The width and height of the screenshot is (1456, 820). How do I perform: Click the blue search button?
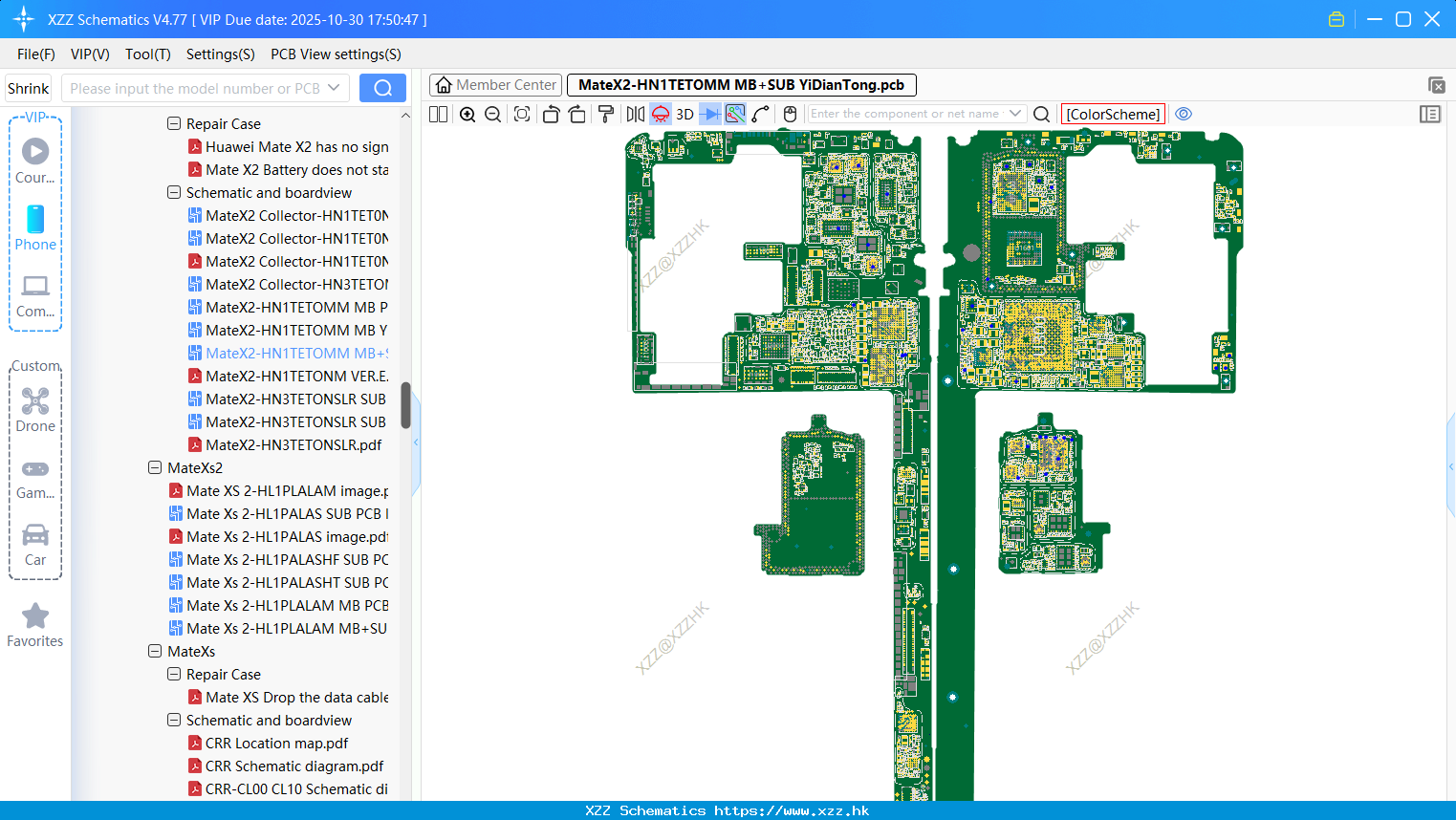[382, 88]
